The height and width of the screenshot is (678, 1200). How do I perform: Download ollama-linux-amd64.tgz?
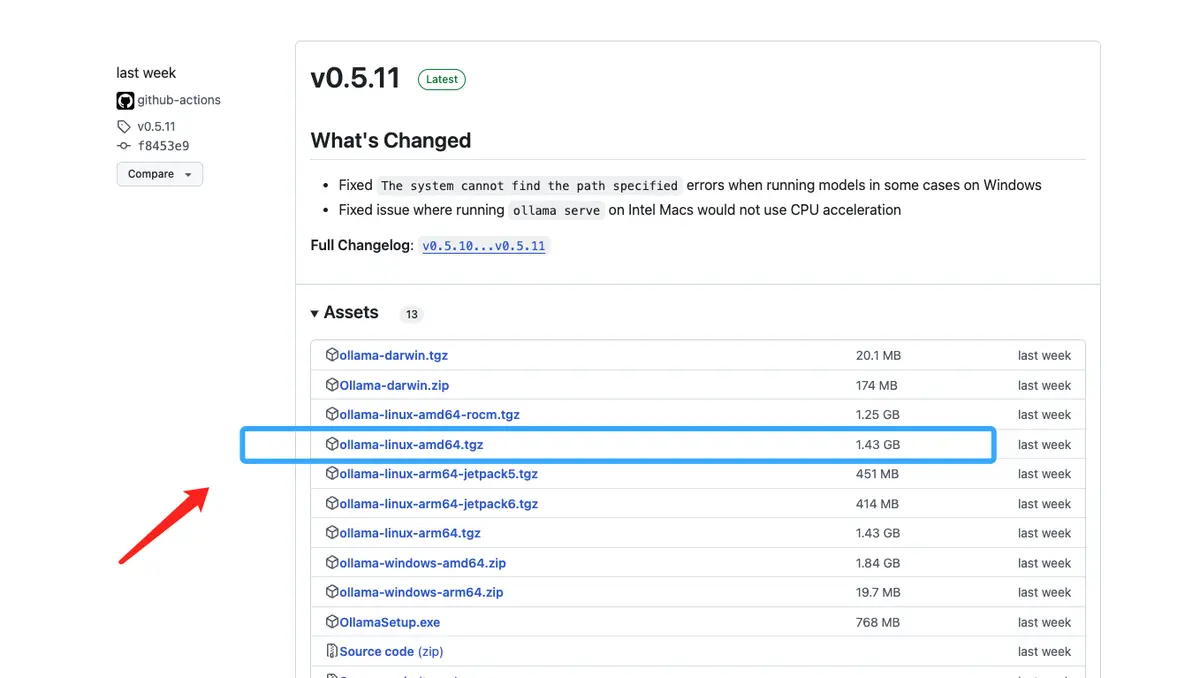click(x=412, y=444)
